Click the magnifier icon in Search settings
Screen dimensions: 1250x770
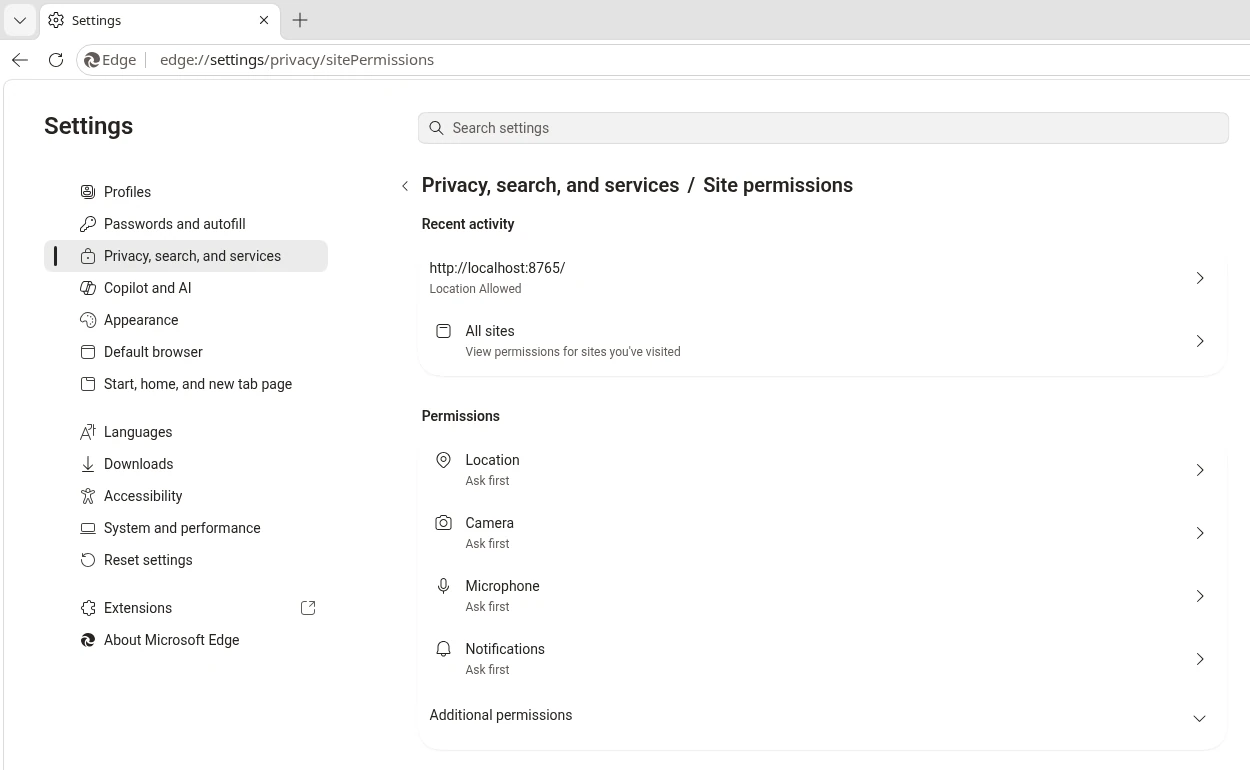tap(436, 128)
